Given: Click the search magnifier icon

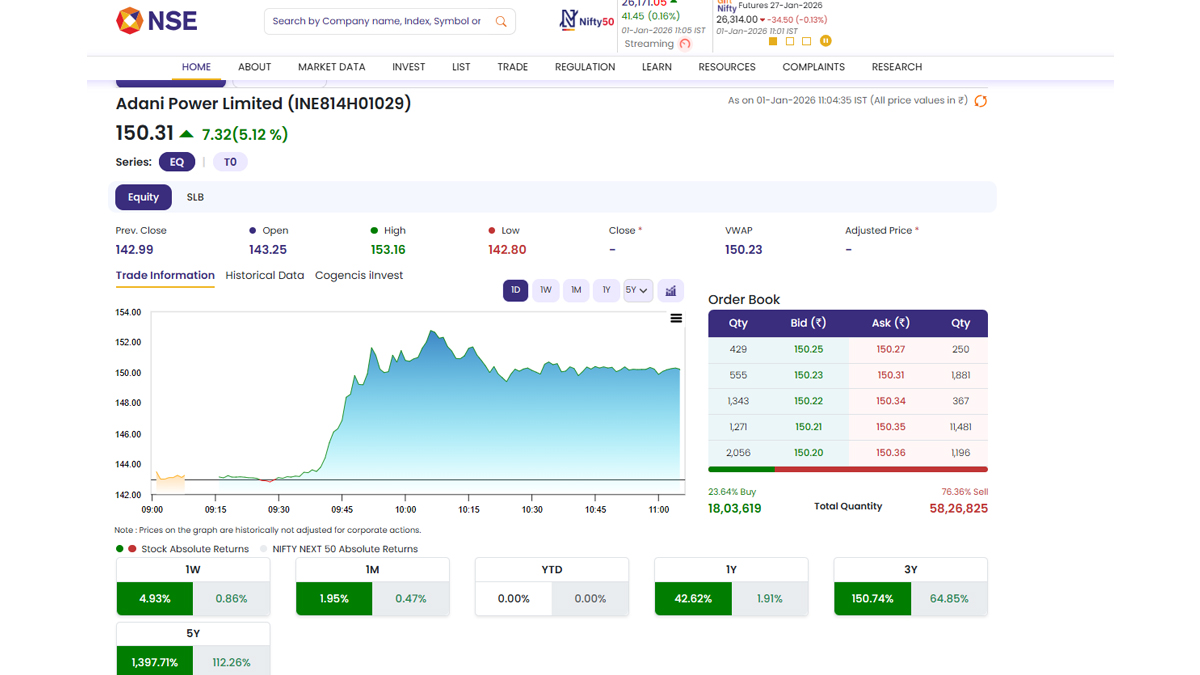Looking at the screenshot, I should pos(501,21).
